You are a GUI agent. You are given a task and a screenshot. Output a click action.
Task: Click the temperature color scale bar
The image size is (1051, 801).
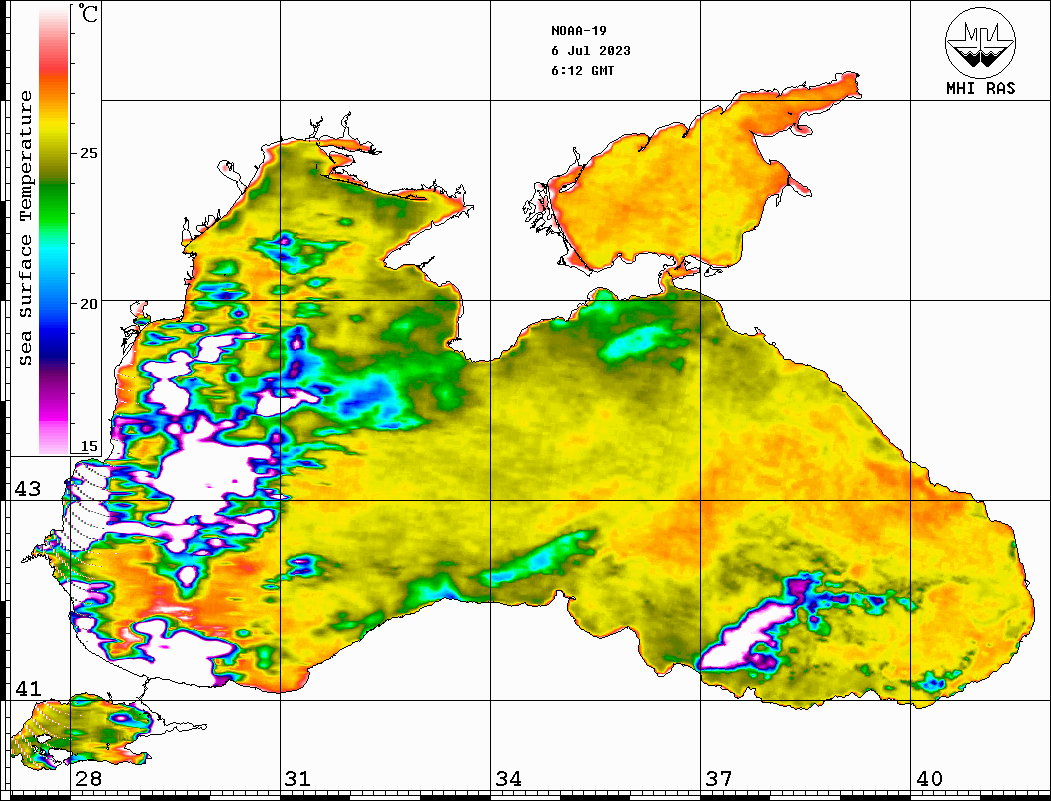click(54, 230)
